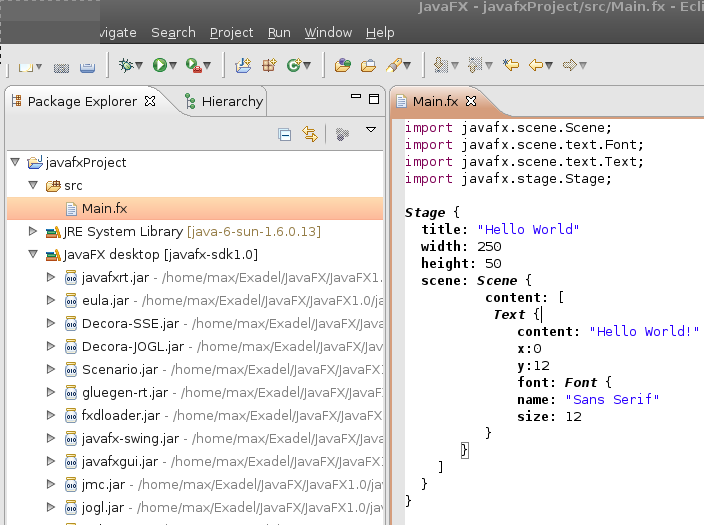Screen dimensions: 704x525
Task: Click the Back navigation arrow
Action: tap(538, 66)
